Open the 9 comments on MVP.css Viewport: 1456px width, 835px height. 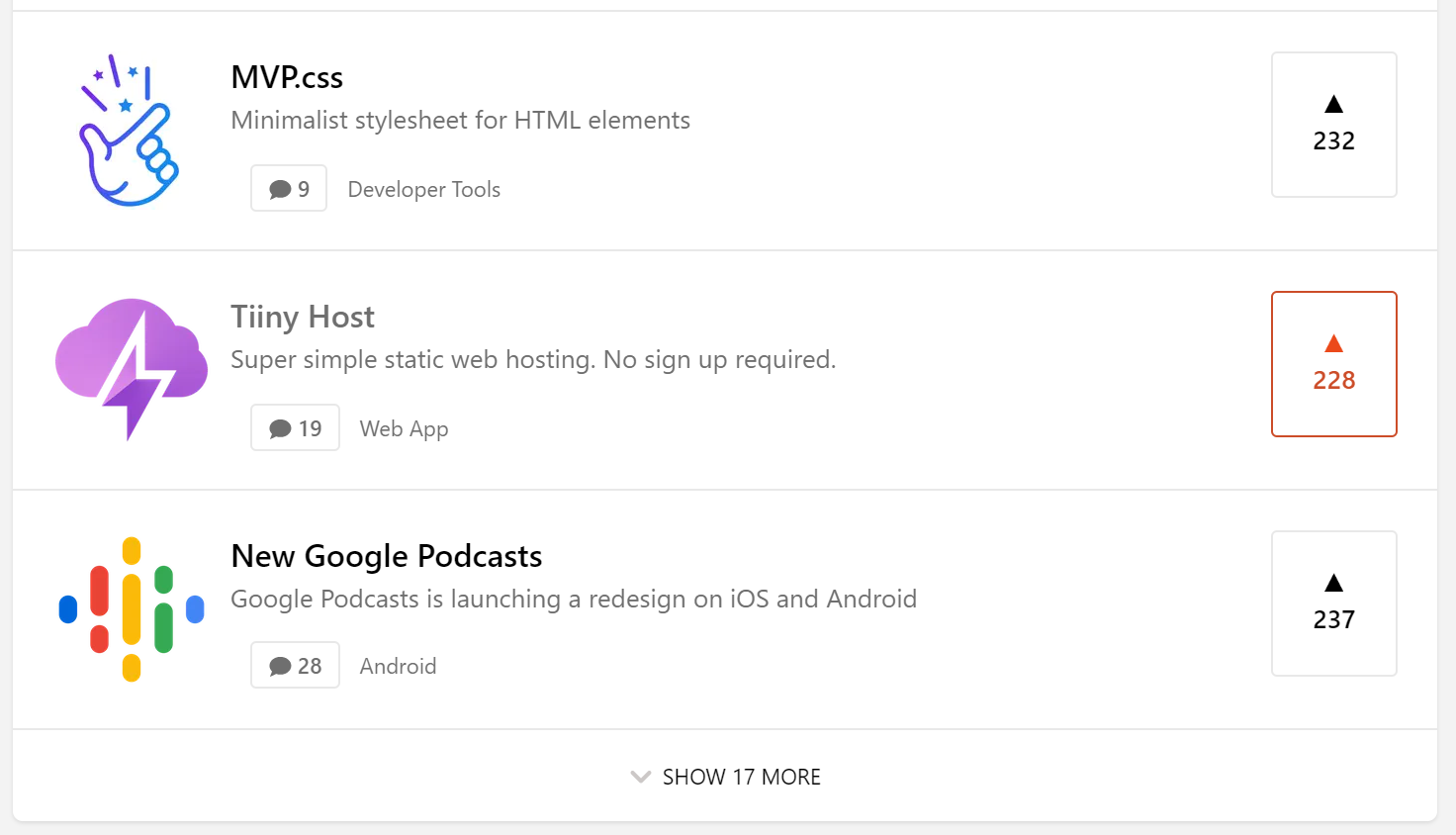point(289,188)
